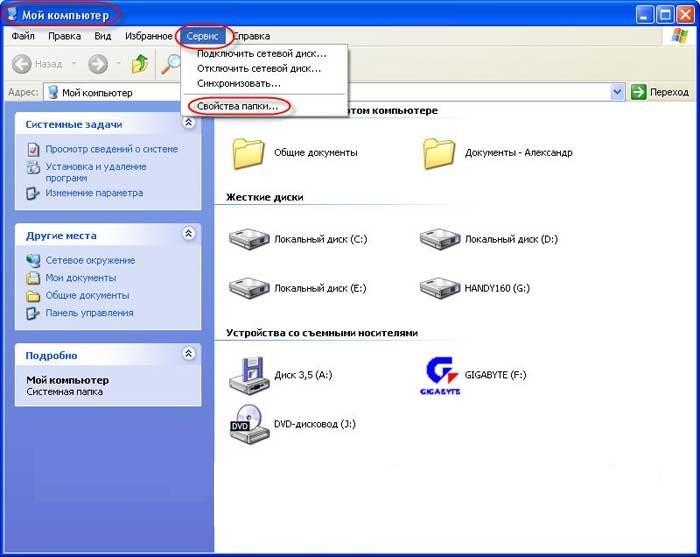Open the address bar dropdown arrow
This screenshot has width=700, height=557.
point(617,92)
